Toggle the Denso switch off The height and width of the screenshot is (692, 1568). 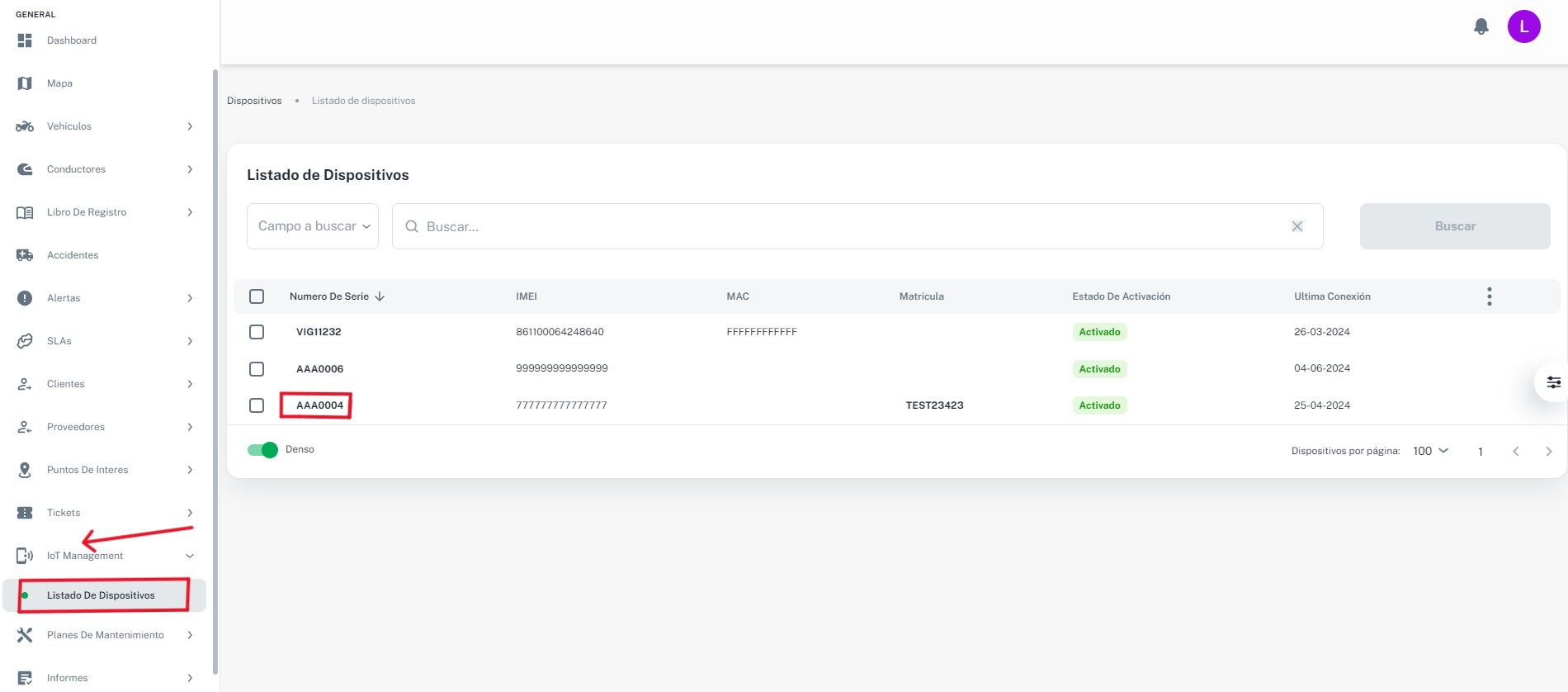click(x=262, y=450)
